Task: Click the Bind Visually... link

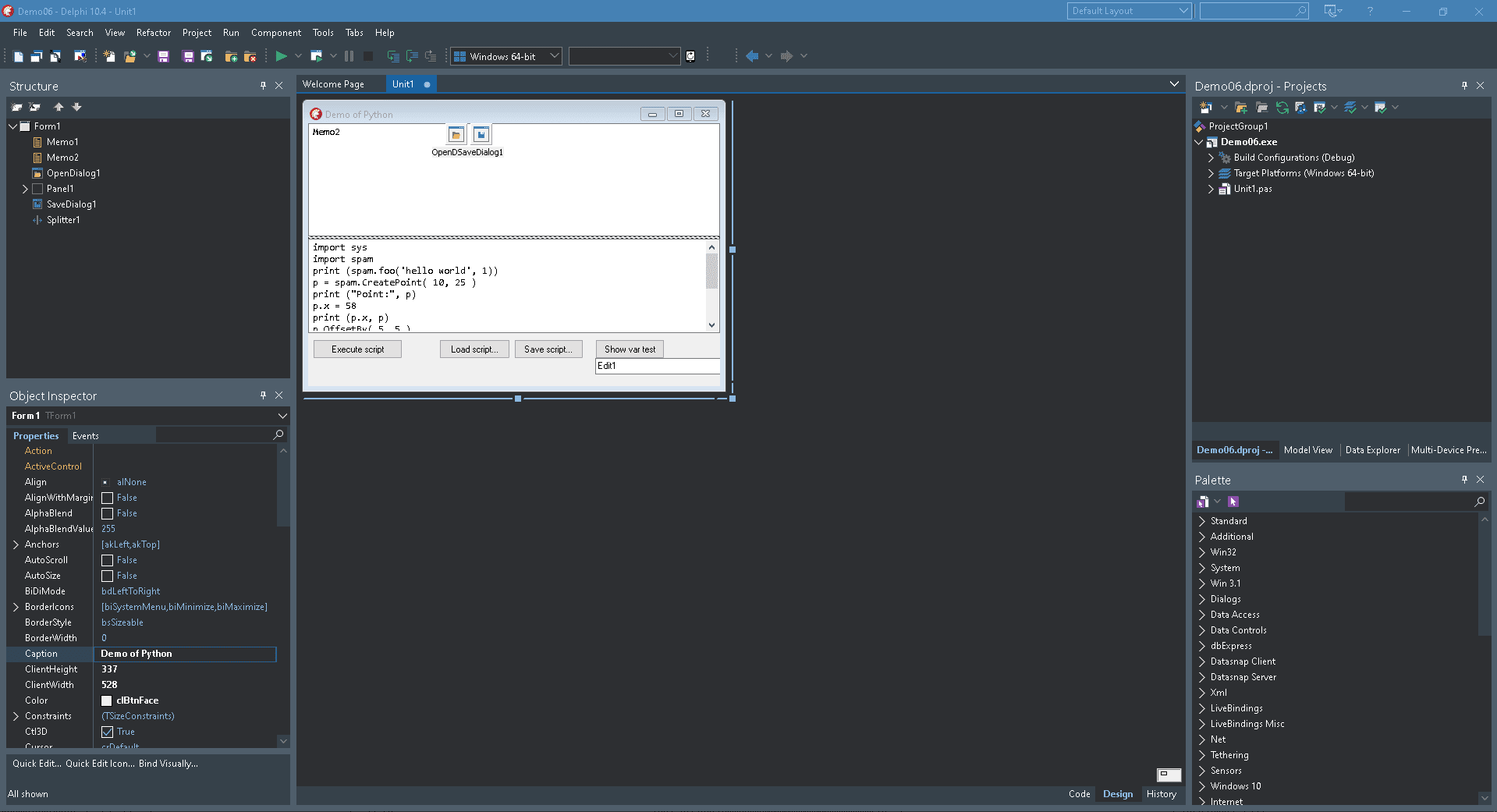Action: click(169, 764)
